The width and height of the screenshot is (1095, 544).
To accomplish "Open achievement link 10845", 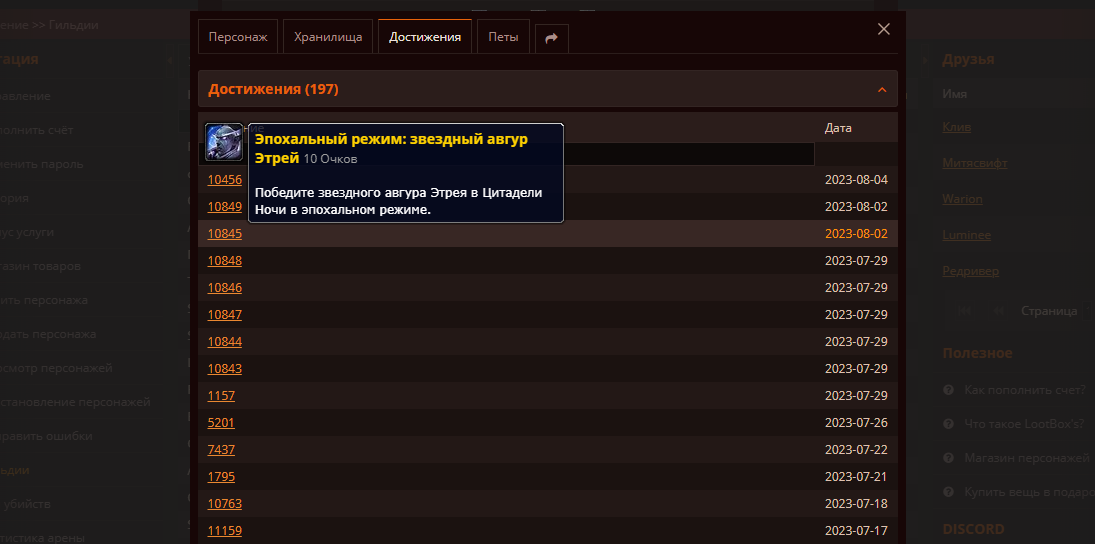I will point(224,234).
